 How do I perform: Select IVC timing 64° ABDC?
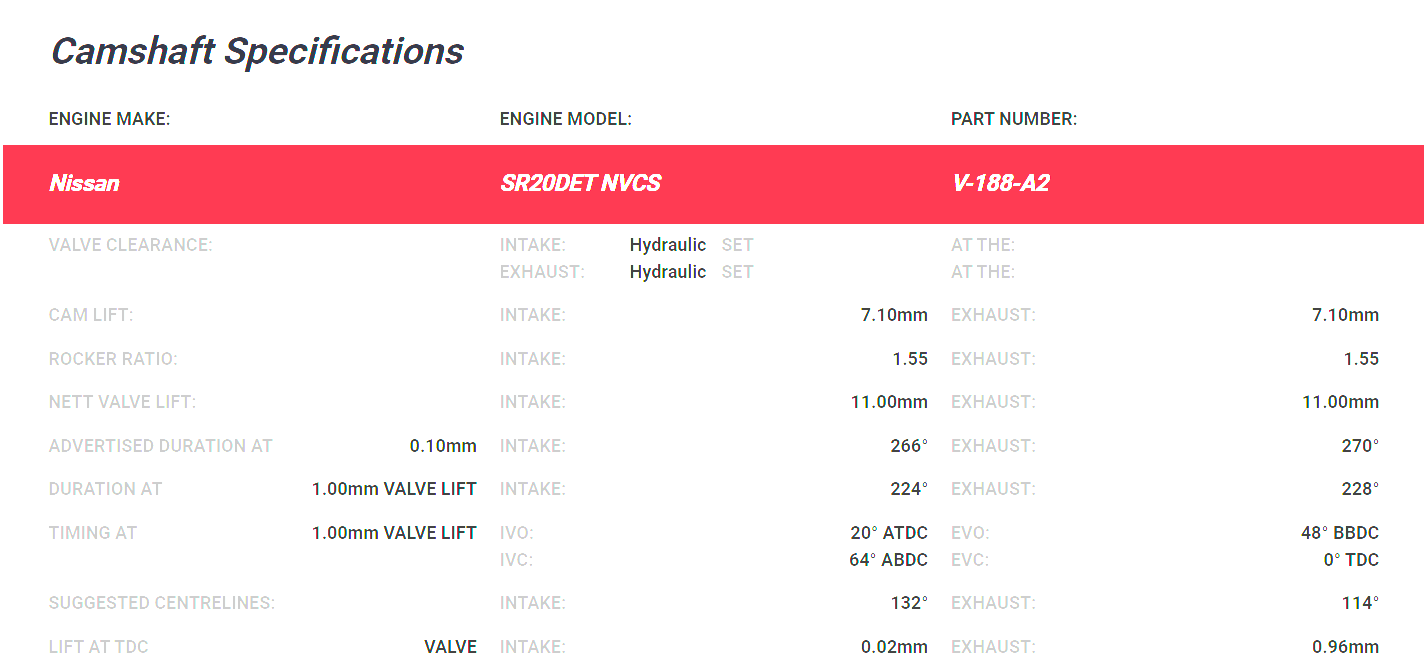[888, 560]
